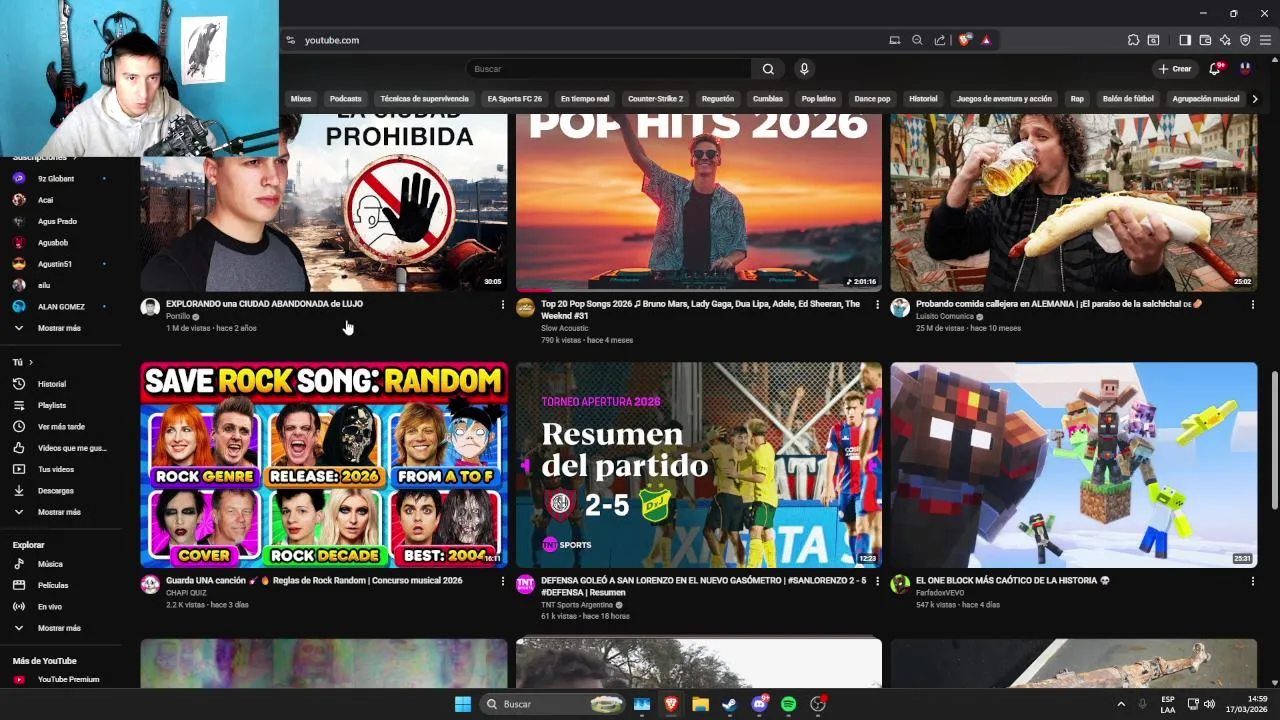This screenshot has width=1280, height=720.
Task: Select the Podcasts category chip
Action: click(x=345, y=99)
